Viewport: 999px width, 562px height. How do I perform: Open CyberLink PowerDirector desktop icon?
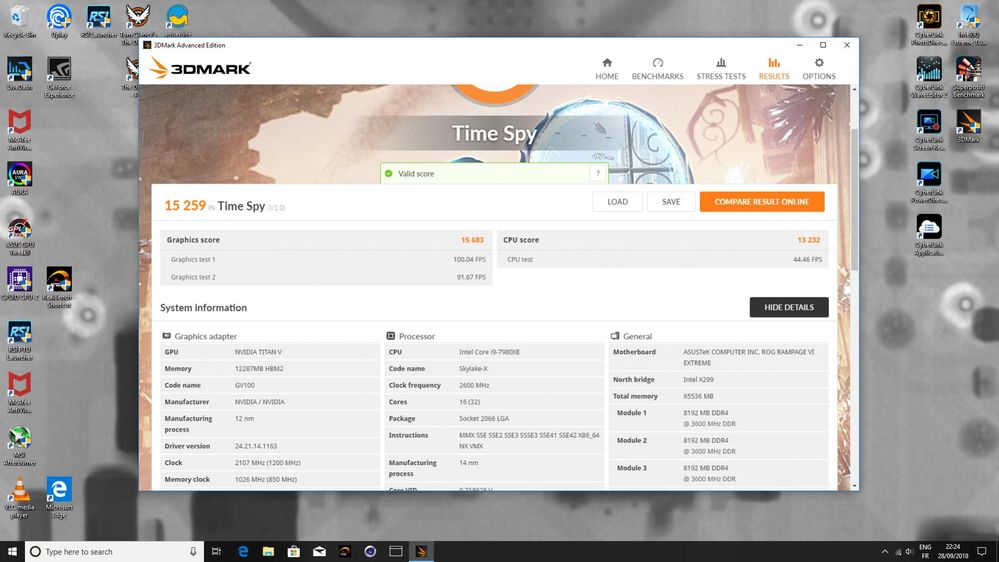929,183
